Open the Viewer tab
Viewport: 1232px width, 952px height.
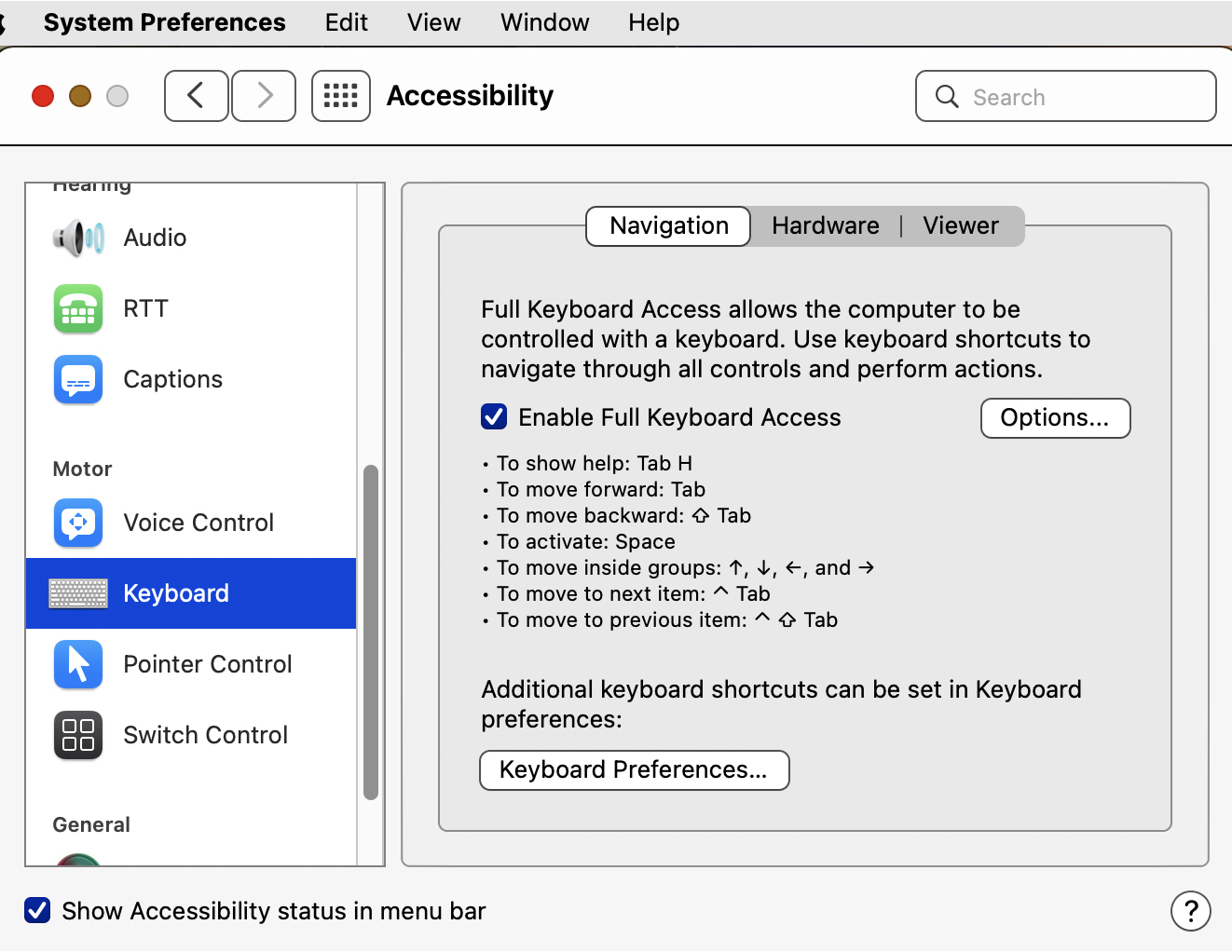click(960, 225)
